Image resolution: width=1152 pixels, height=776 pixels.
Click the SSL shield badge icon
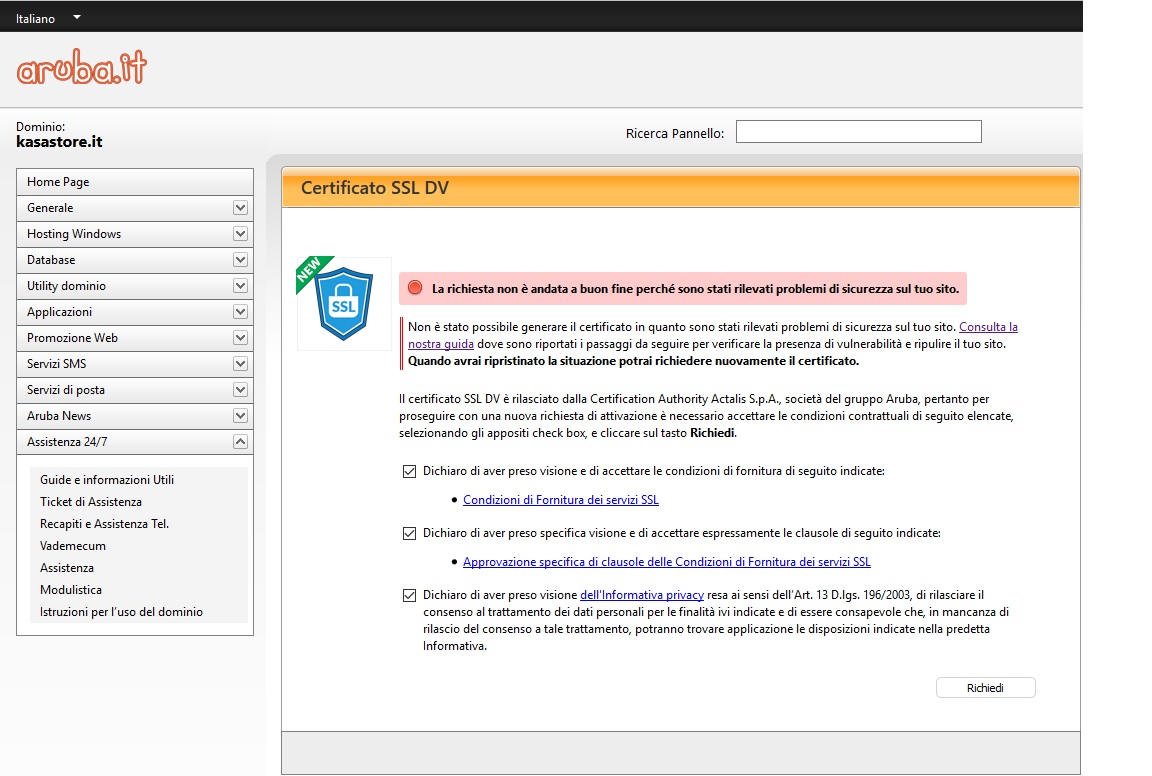pyautogui.click(x=344, y=303)
